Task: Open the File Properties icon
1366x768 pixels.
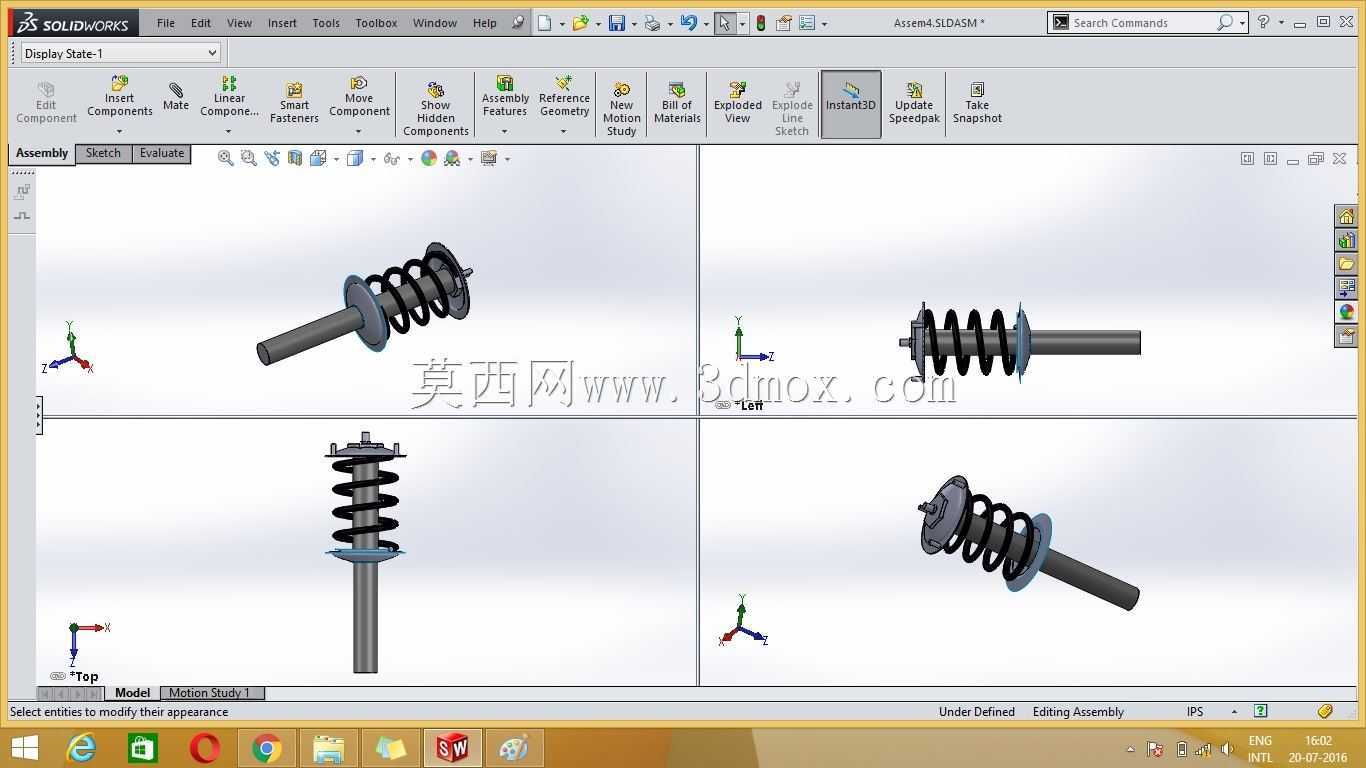Action: 784,23
